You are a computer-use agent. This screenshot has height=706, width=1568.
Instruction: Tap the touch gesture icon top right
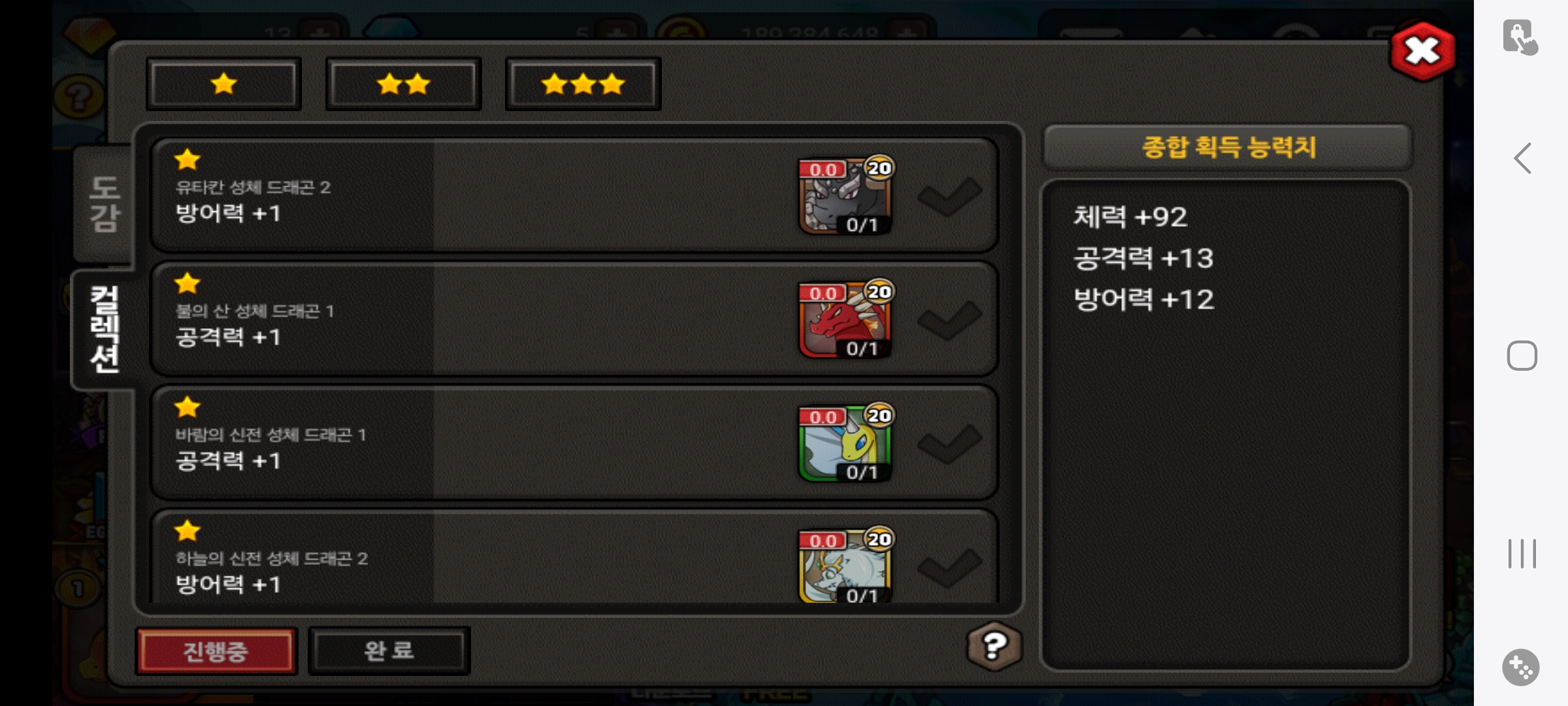point(1520,37)
